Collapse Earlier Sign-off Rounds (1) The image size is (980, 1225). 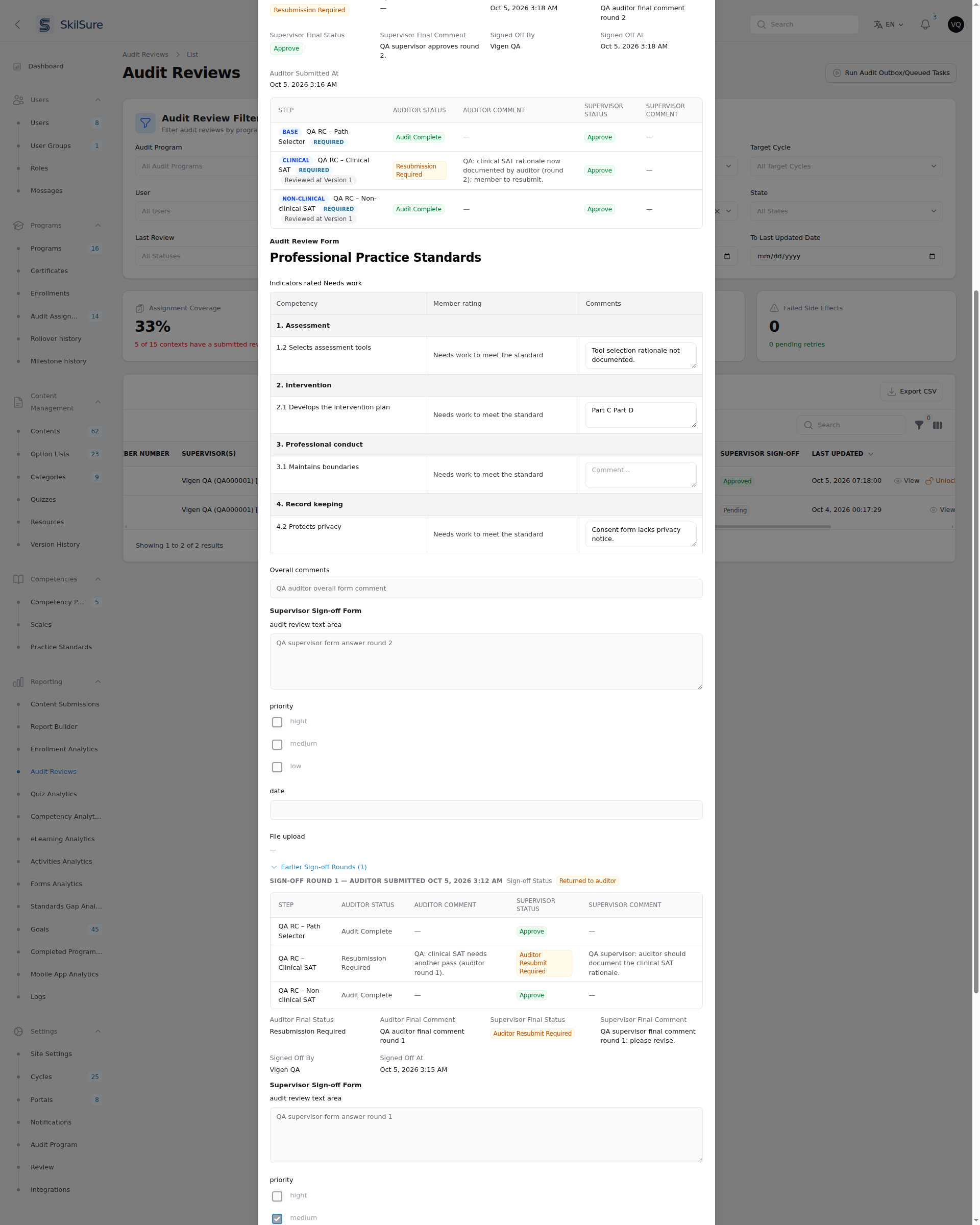[318, 867]
